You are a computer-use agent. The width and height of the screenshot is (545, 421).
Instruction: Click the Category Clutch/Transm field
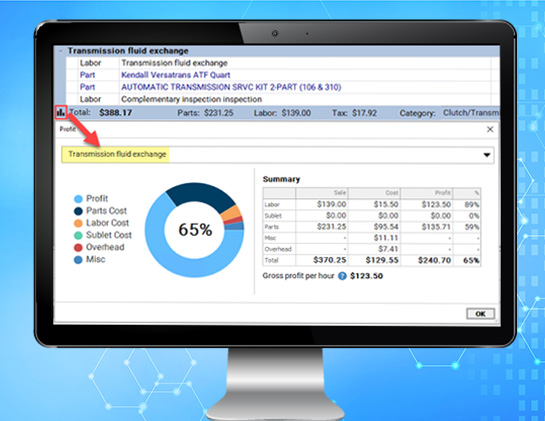471,113
